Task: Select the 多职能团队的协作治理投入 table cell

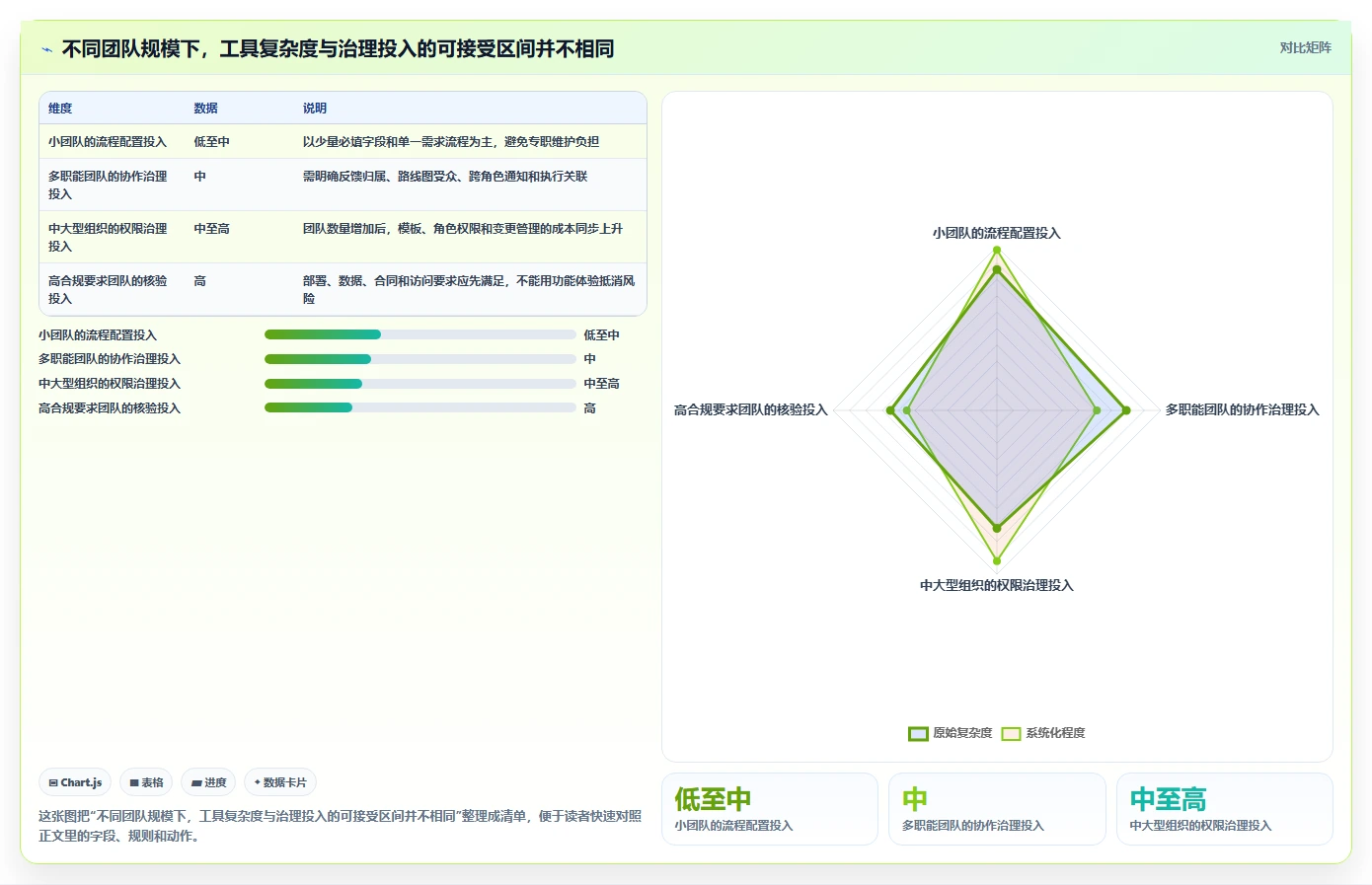Action: 108,184
